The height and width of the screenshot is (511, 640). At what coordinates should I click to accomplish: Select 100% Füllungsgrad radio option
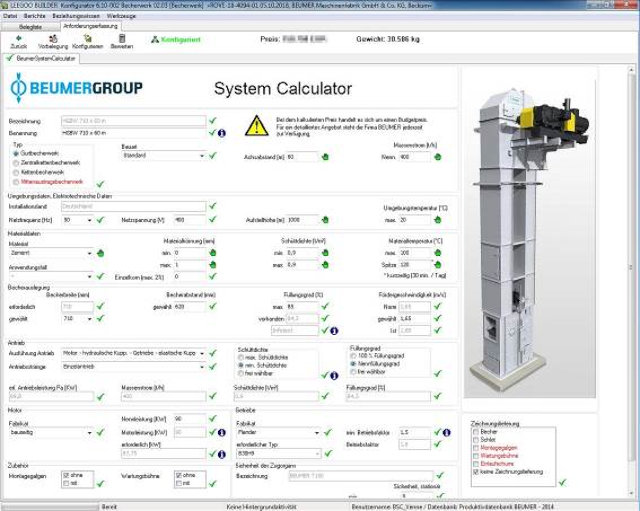point(353,356)
